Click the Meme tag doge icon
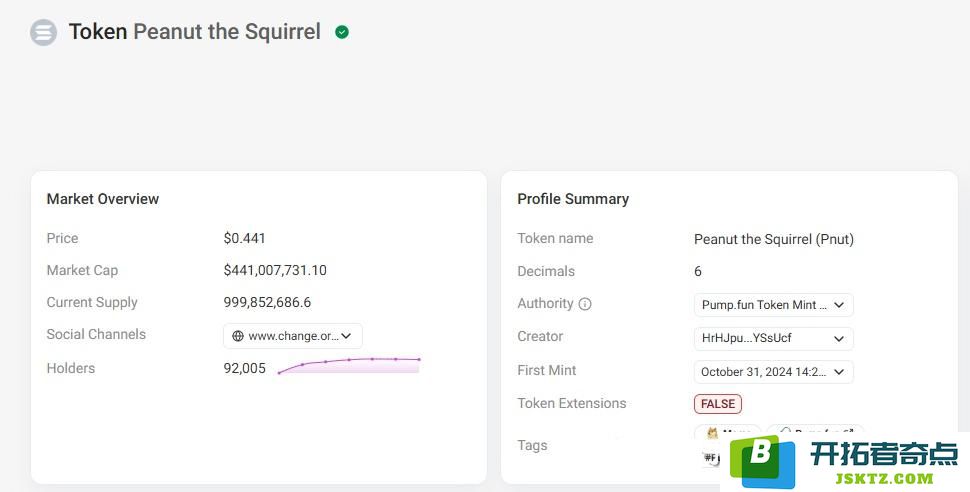The image size is (970, 492). click(x=713, y=433)
